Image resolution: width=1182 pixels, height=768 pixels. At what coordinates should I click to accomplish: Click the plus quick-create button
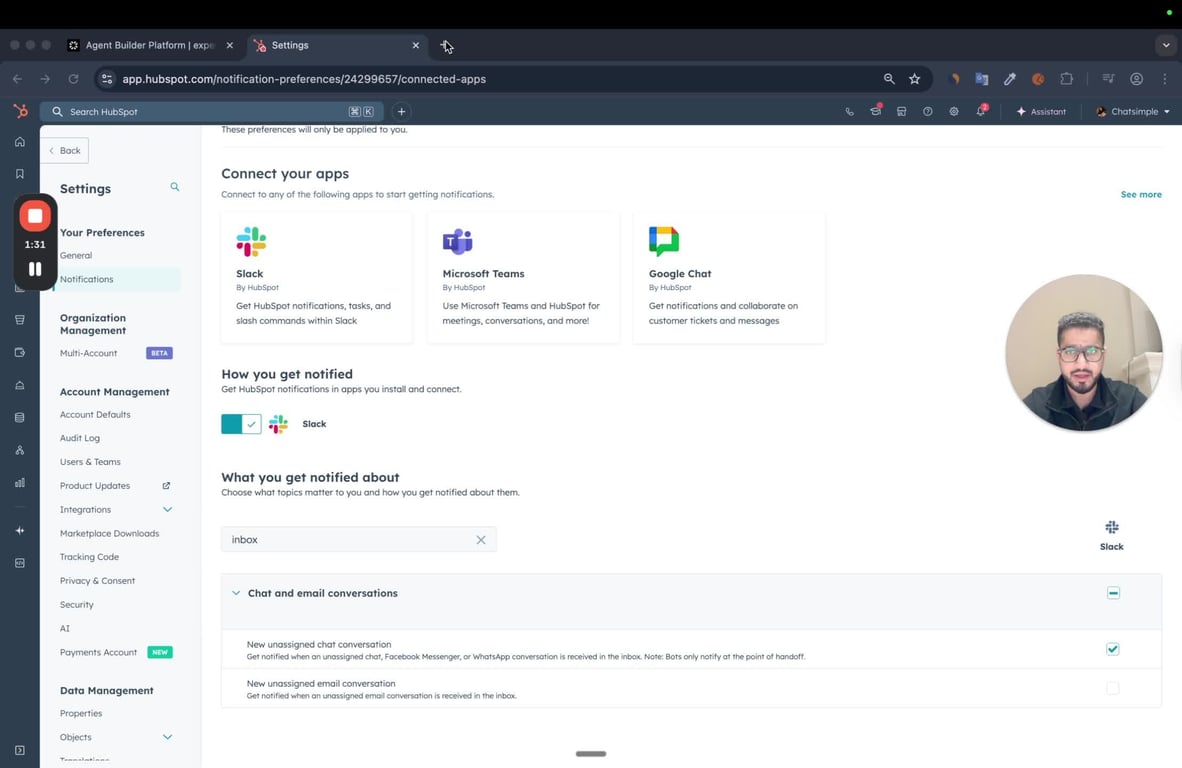coord(402,112)
